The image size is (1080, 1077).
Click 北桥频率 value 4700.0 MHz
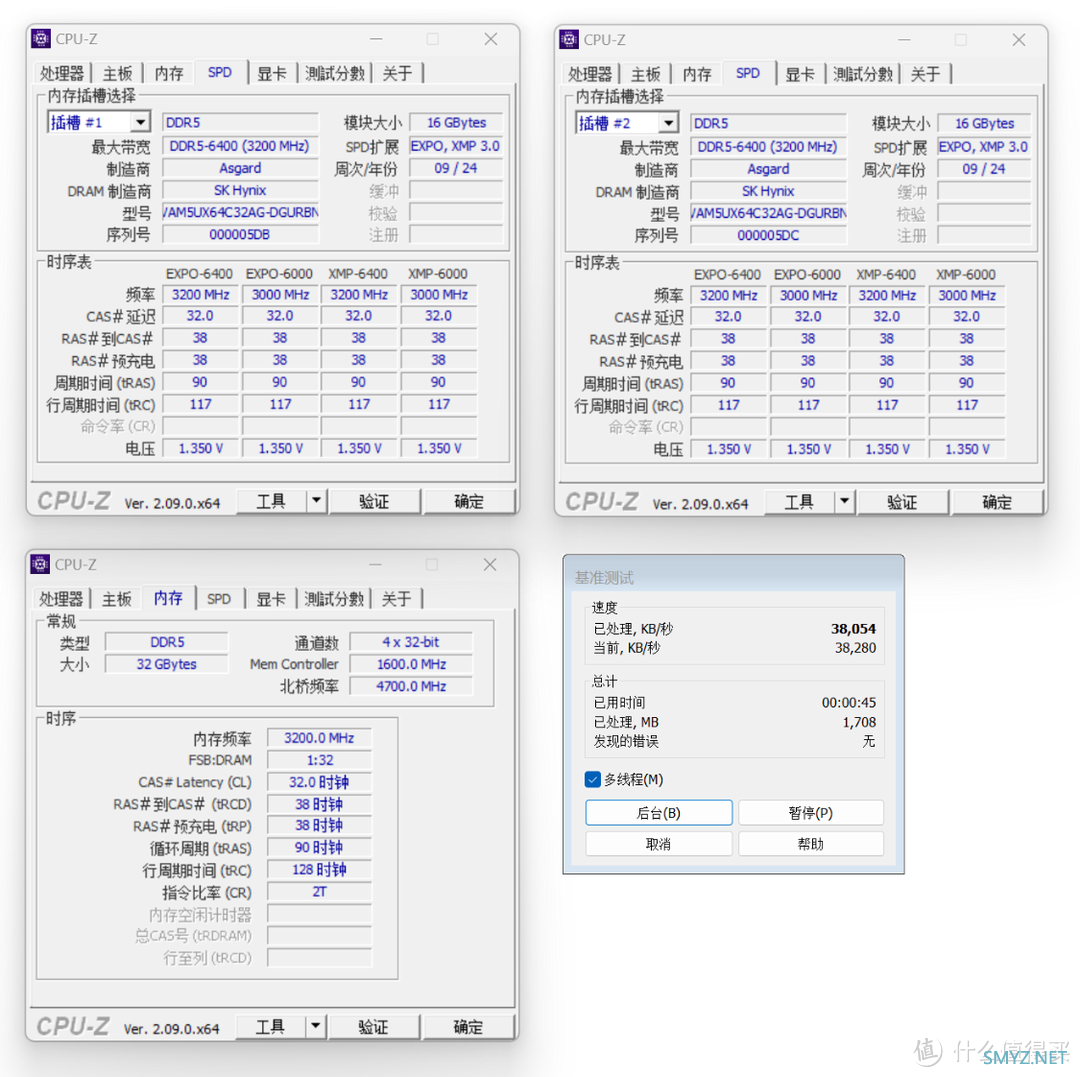pos(411,686)
